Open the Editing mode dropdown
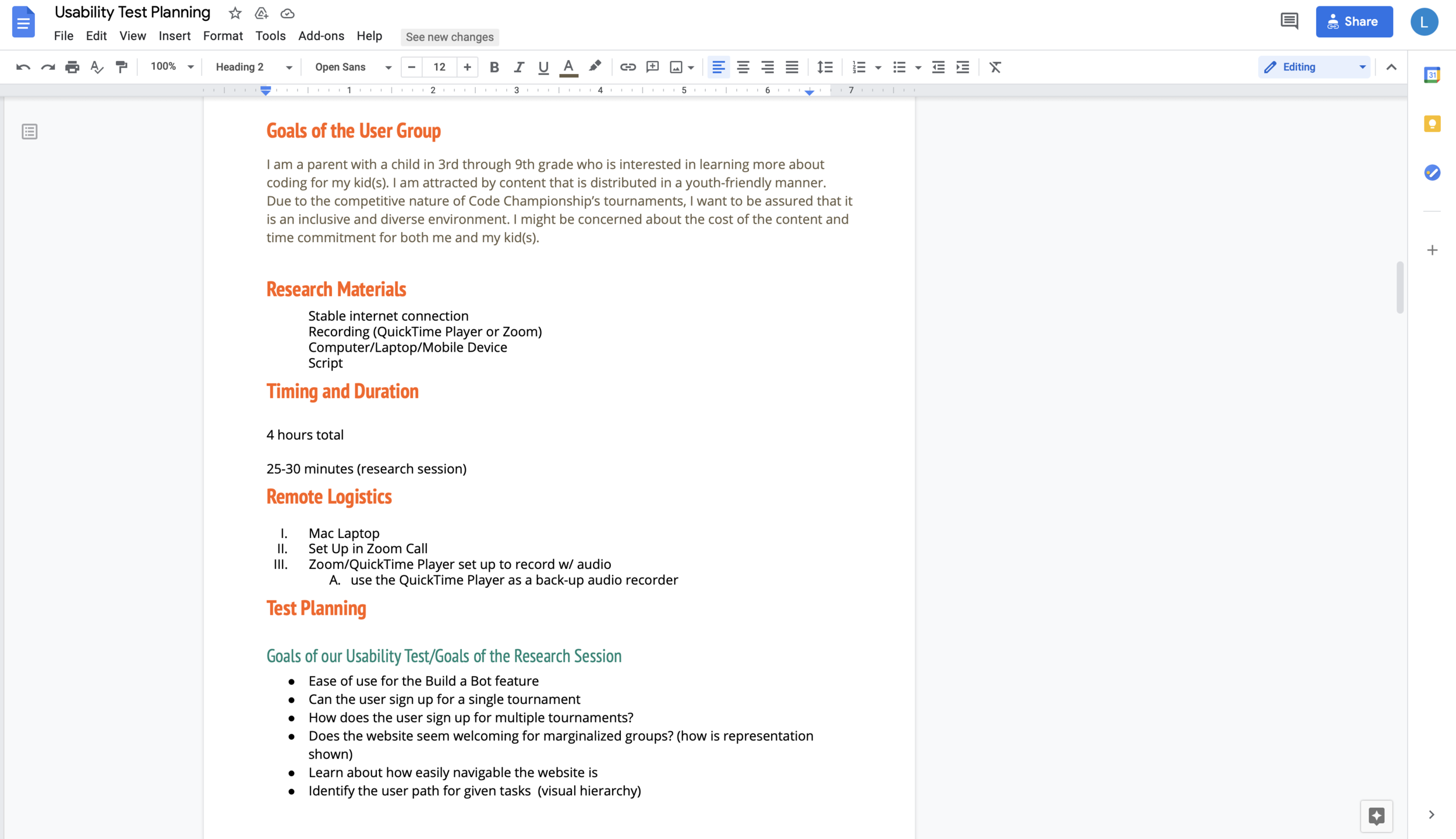The image size is (1456, 839). tap(1313, 67)
